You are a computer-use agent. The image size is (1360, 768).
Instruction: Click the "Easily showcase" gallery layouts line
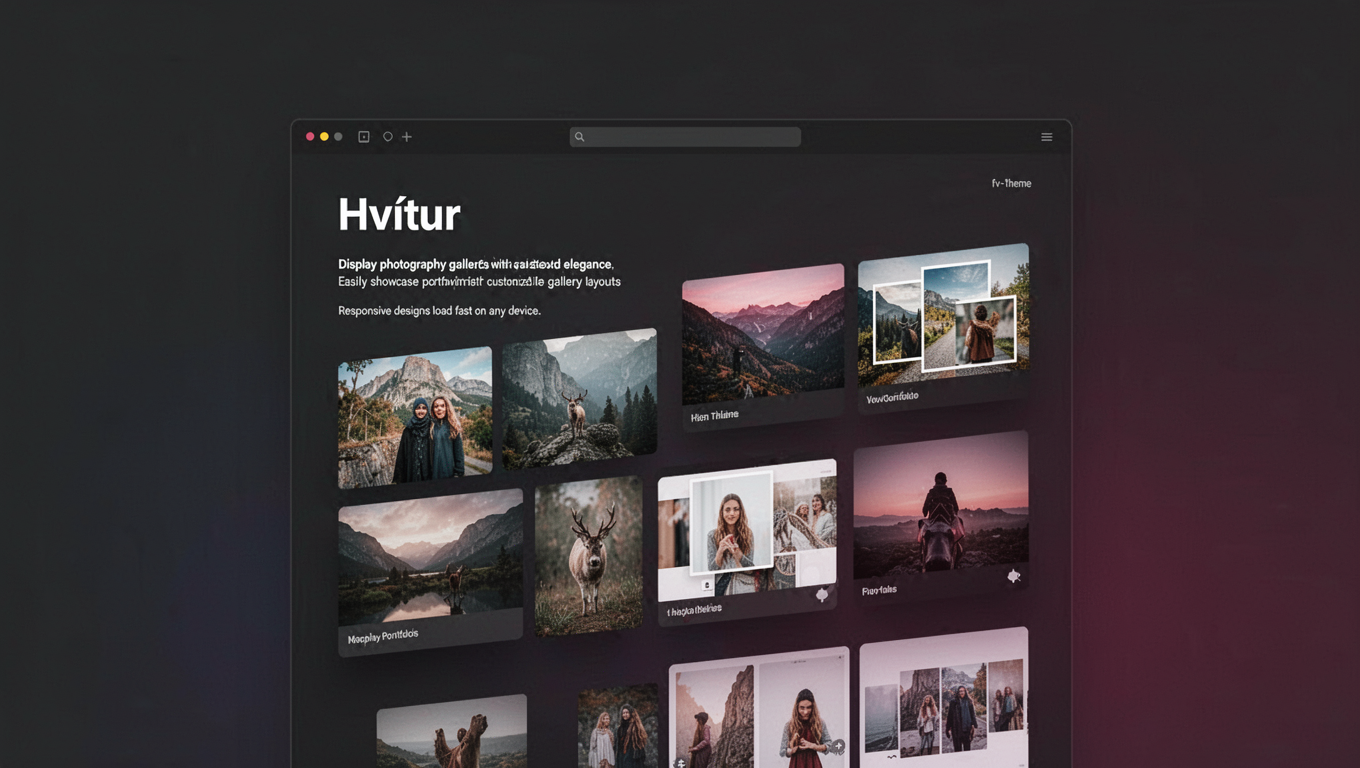(x=479, y=282)
